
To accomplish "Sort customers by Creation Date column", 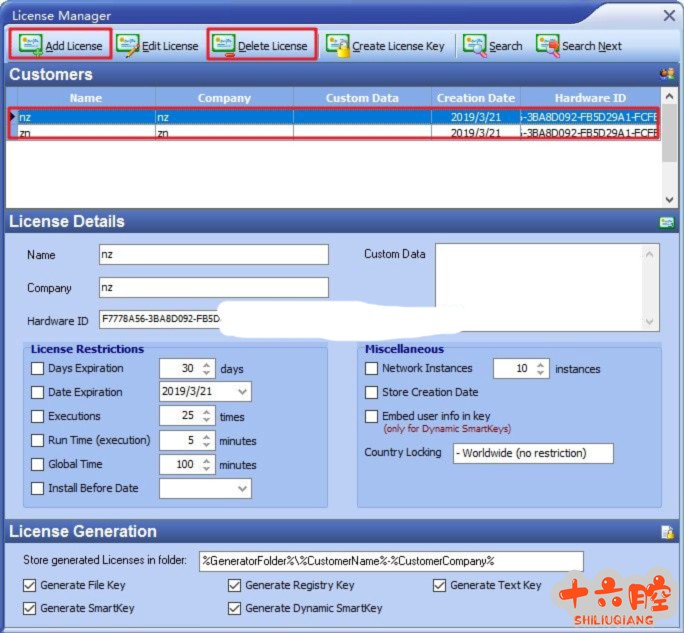I will [x=475, y=98].
